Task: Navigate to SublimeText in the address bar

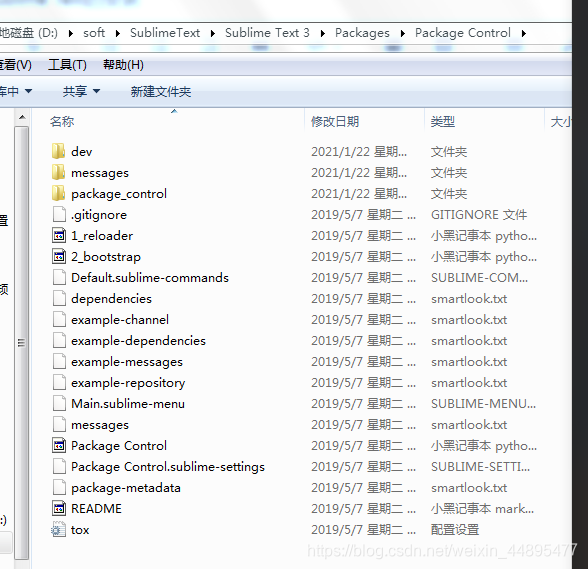Action: [x=165, y=33]
